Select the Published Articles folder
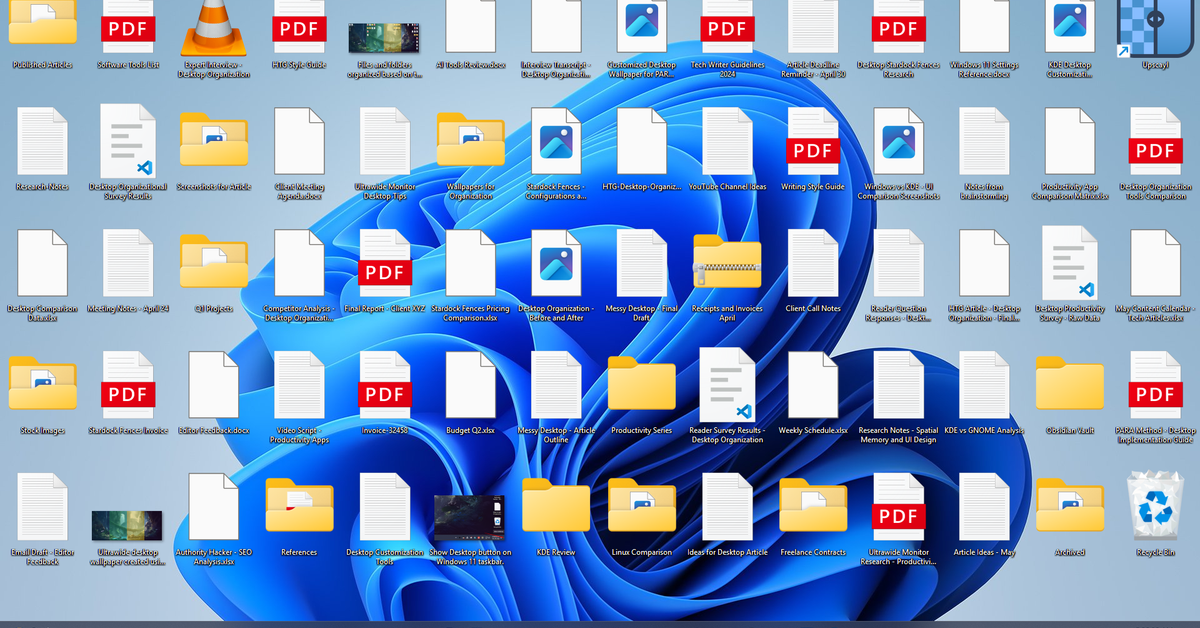Image resolution: width=1200 pixels, height=628 pixels. pos(43,24)
